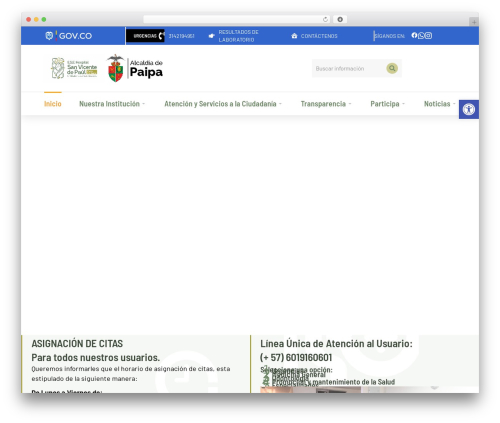
Task: Open a new browser tab with plus button
Action: coord(474,22)
